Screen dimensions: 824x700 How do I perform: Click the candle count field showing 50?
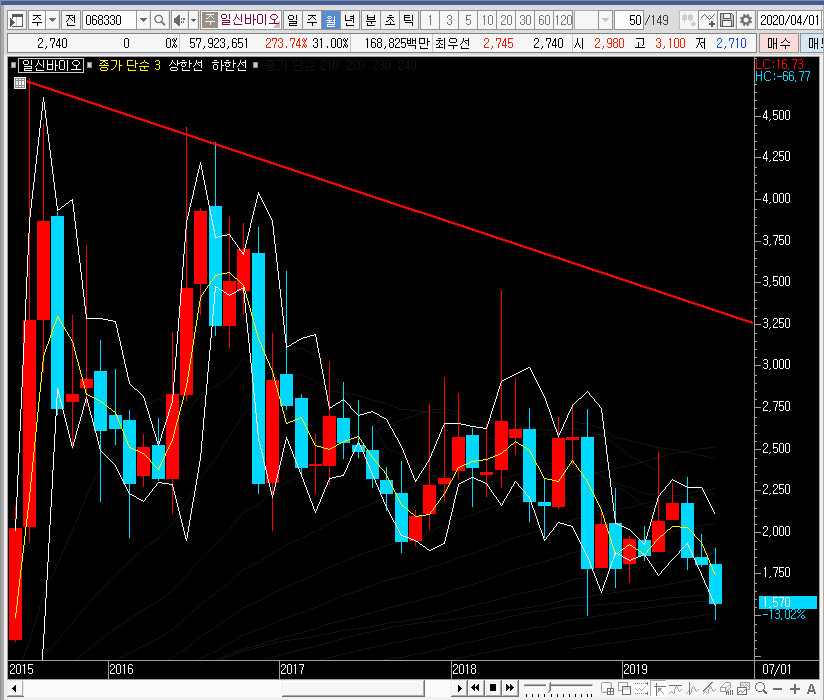(630, 20)
